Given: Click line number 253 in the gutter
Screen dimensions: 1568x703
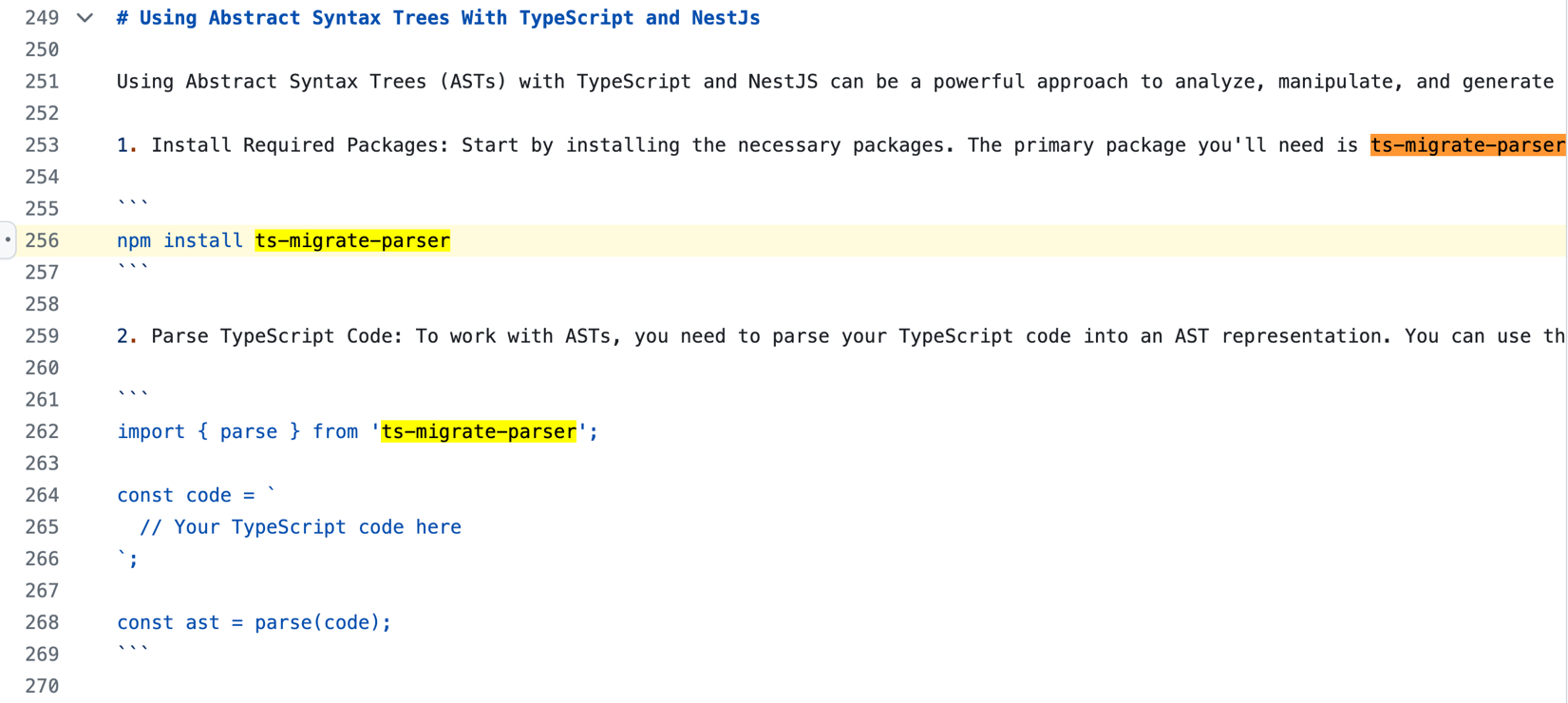Looking at the screenshot, I should pyautogui.click(x=42, y=145).
